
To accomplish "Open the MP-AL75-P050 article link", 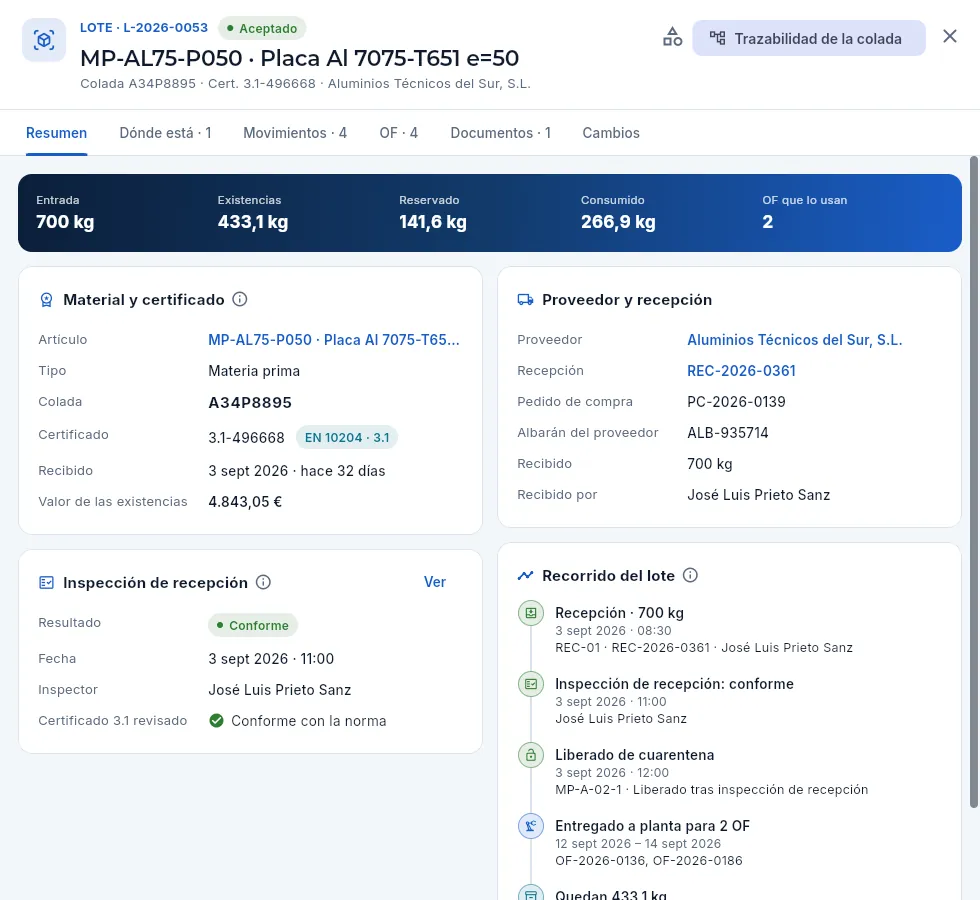I will (334, 340).
